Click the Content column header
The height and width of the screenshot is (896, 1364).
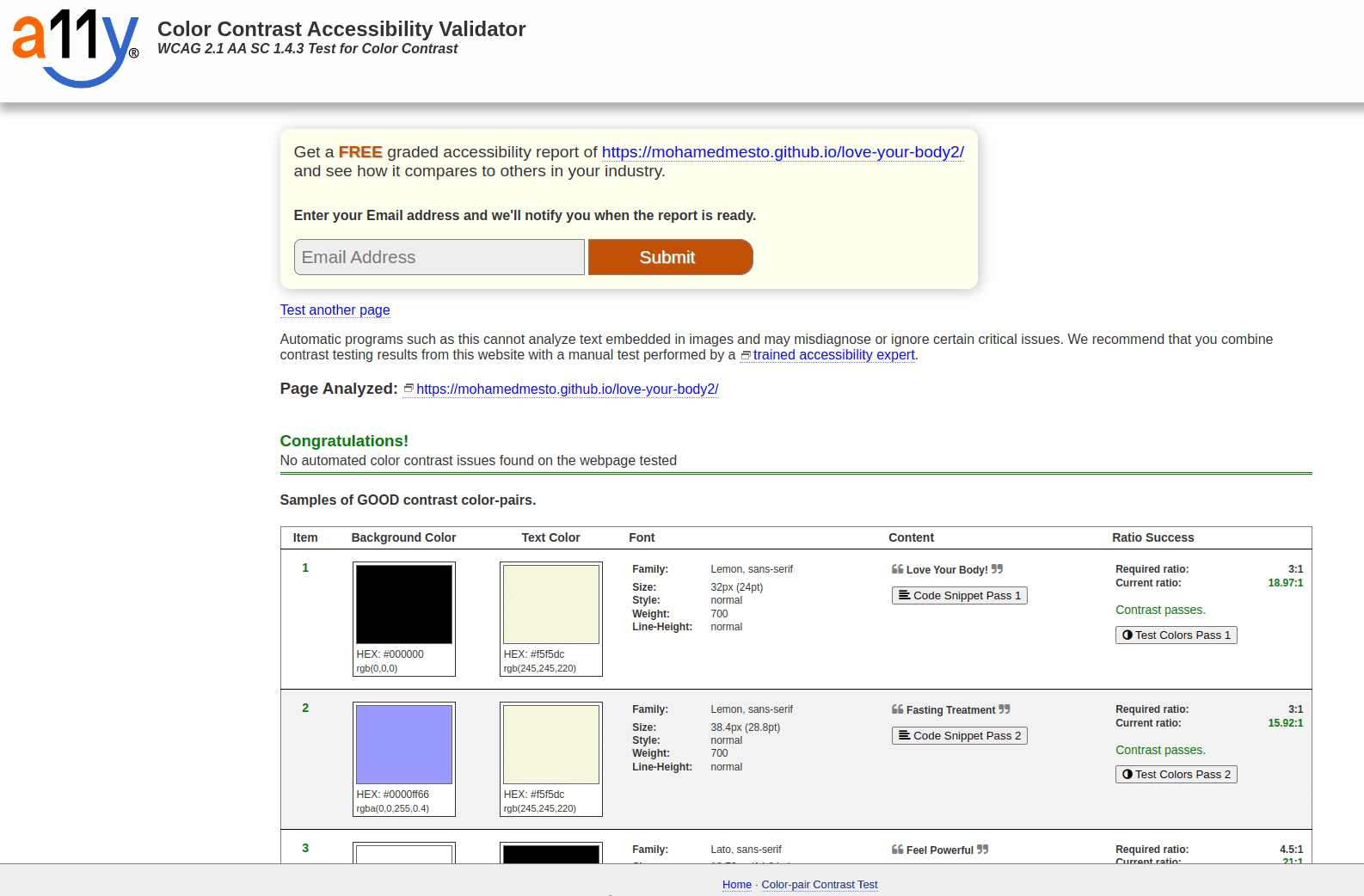click(x=911, y=537)
